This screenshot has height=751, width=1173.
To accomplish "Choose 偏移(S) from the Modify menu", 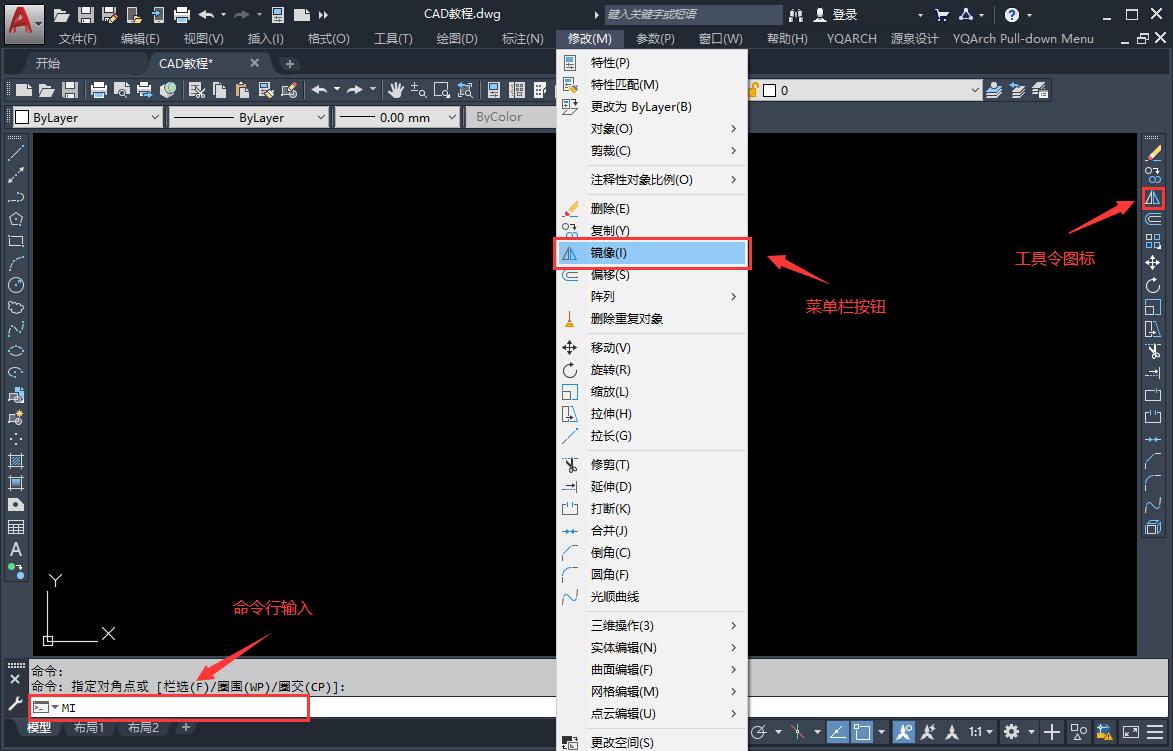I will tap(652, 275).
